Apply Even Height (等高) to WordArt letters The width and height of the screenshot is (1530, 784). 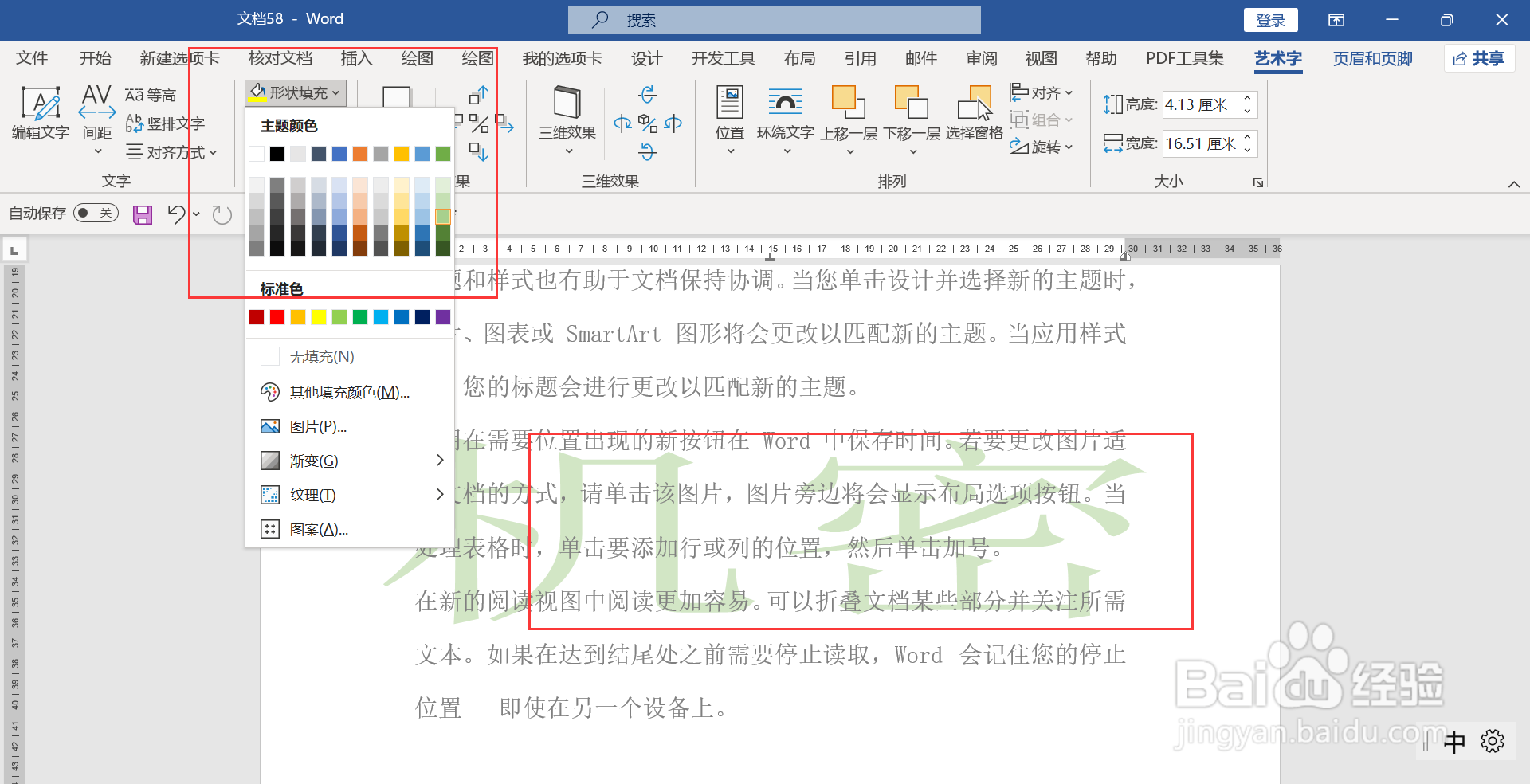(151, 95)
